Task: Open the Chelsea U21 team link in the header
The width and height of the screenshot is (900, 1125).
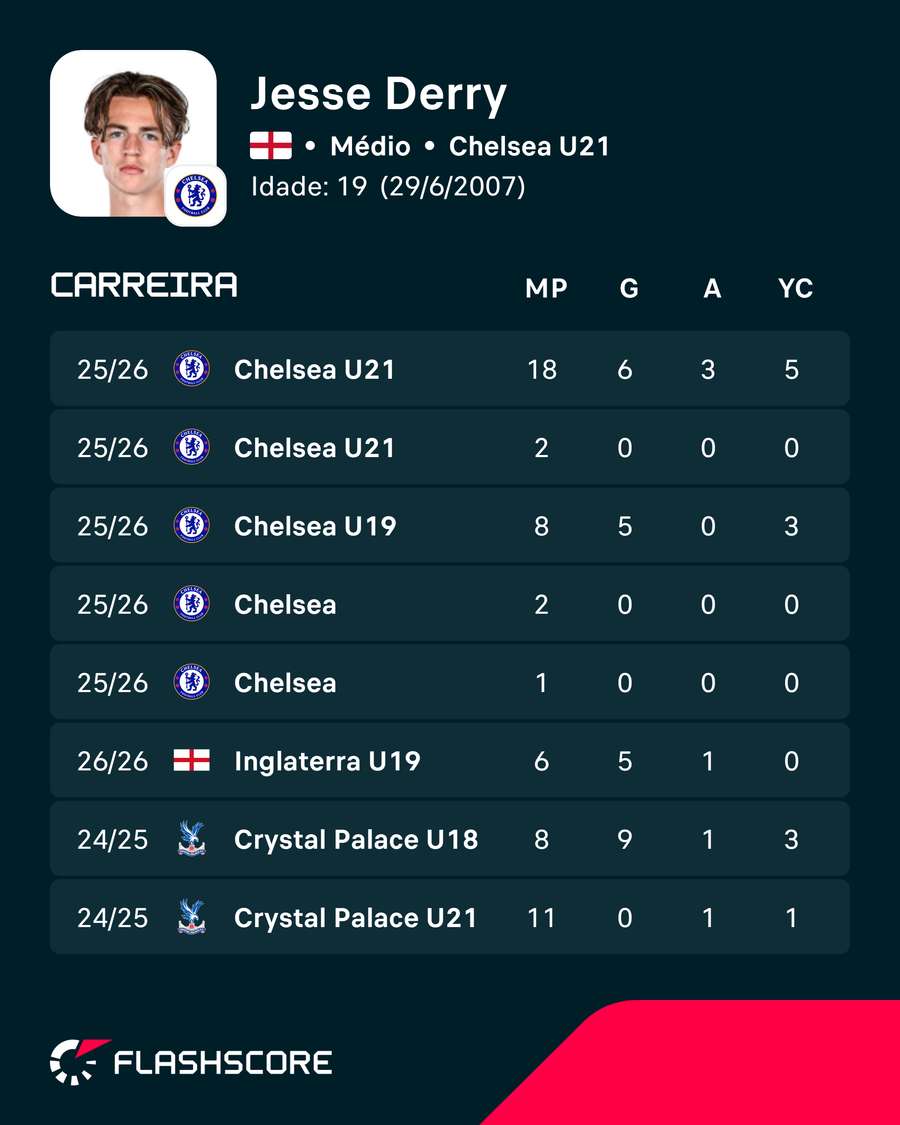Action: [x=529, y=146]
